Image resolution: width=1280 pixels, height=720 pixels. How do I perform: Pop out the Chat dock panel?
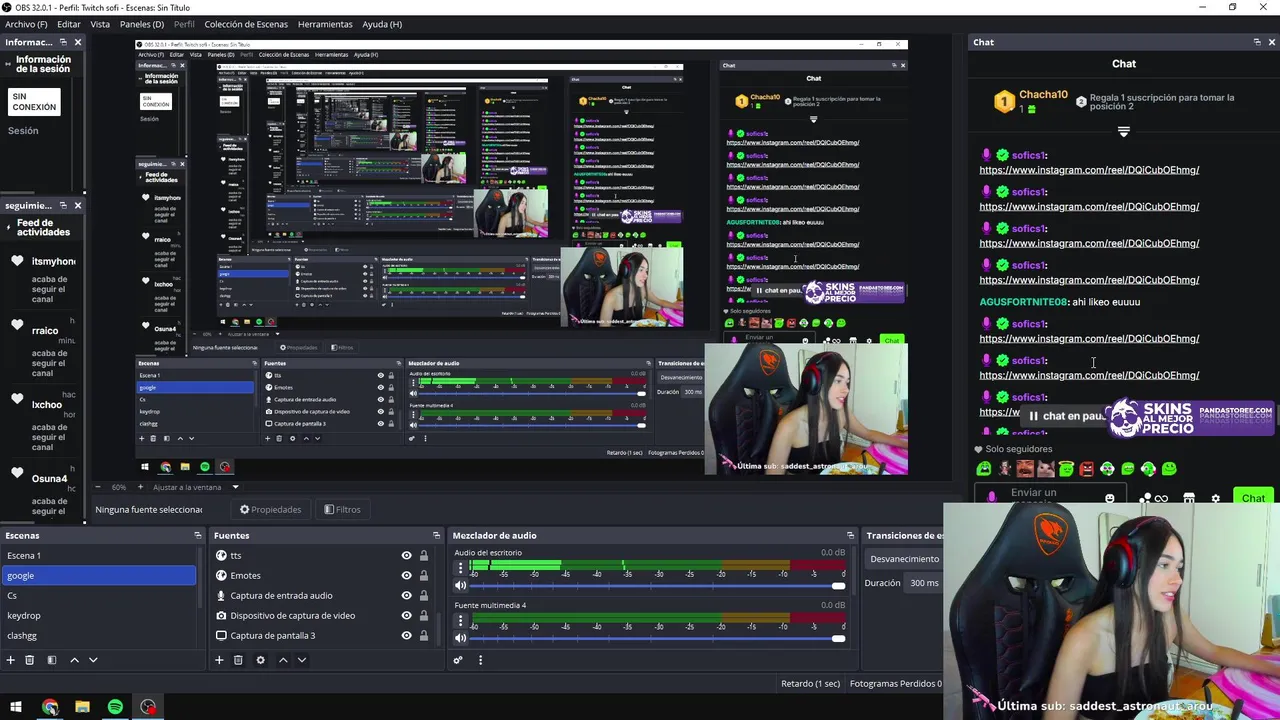tap(1257, 42)
